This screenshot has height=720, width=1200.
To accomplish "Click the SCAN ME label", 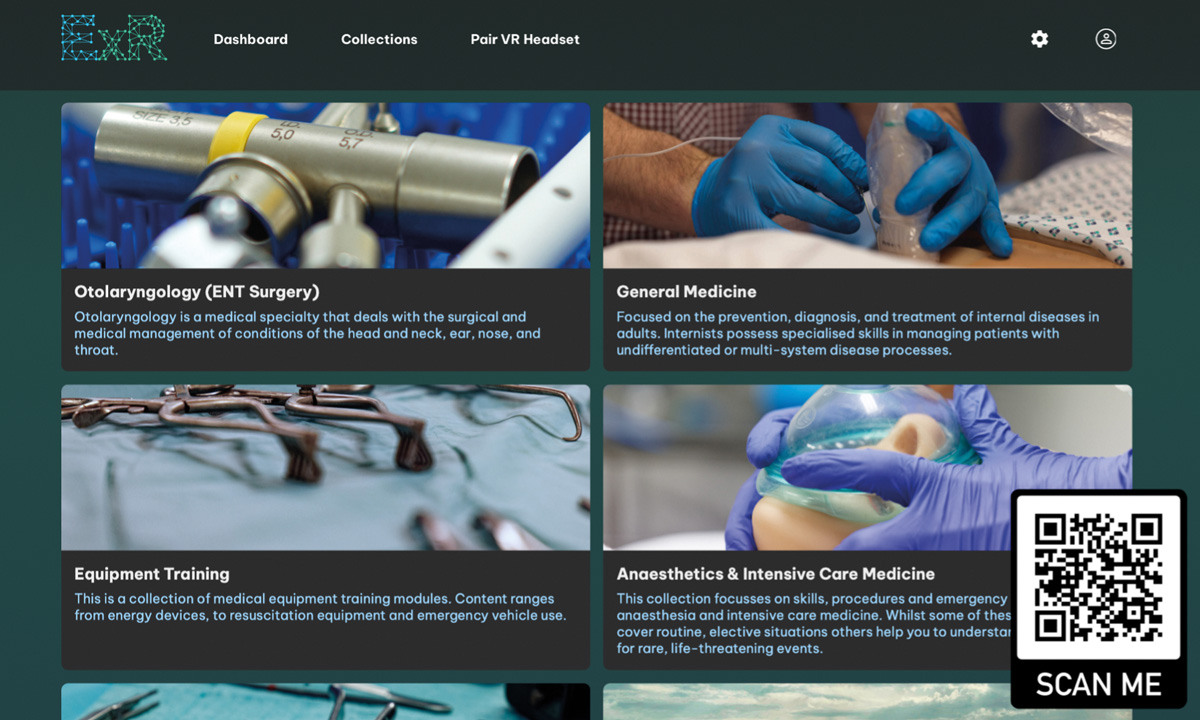I will 1098,684.
